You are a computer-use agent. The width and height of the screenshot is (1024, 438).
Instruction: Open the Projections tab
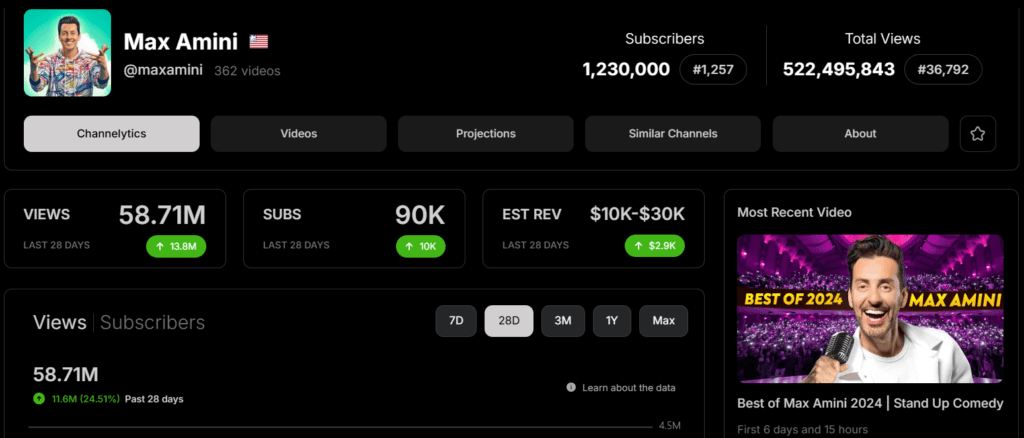point(486,134)
